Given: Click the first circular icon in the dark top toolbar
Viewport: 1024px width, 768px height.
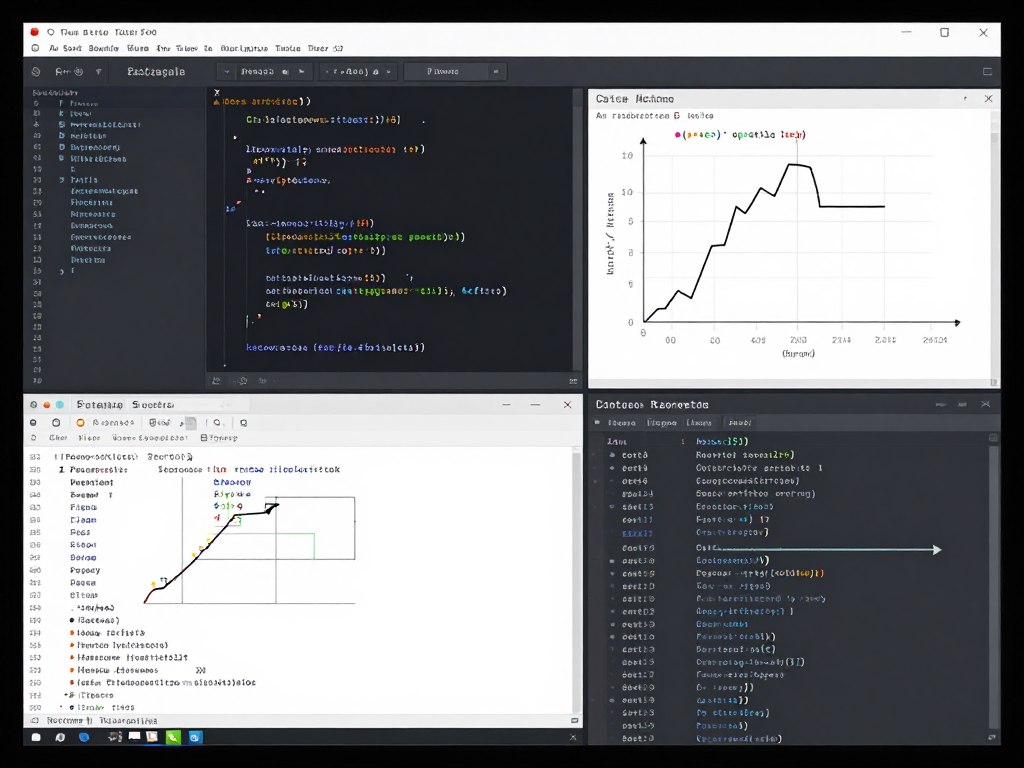Looking at the screenshot, I should coord(36,72).
